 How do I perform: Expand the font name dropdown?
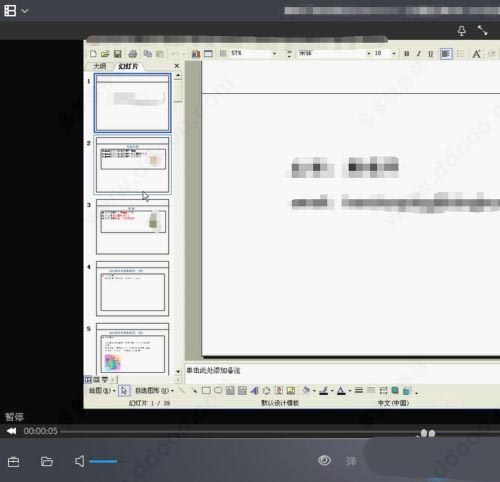pos(369,54)
